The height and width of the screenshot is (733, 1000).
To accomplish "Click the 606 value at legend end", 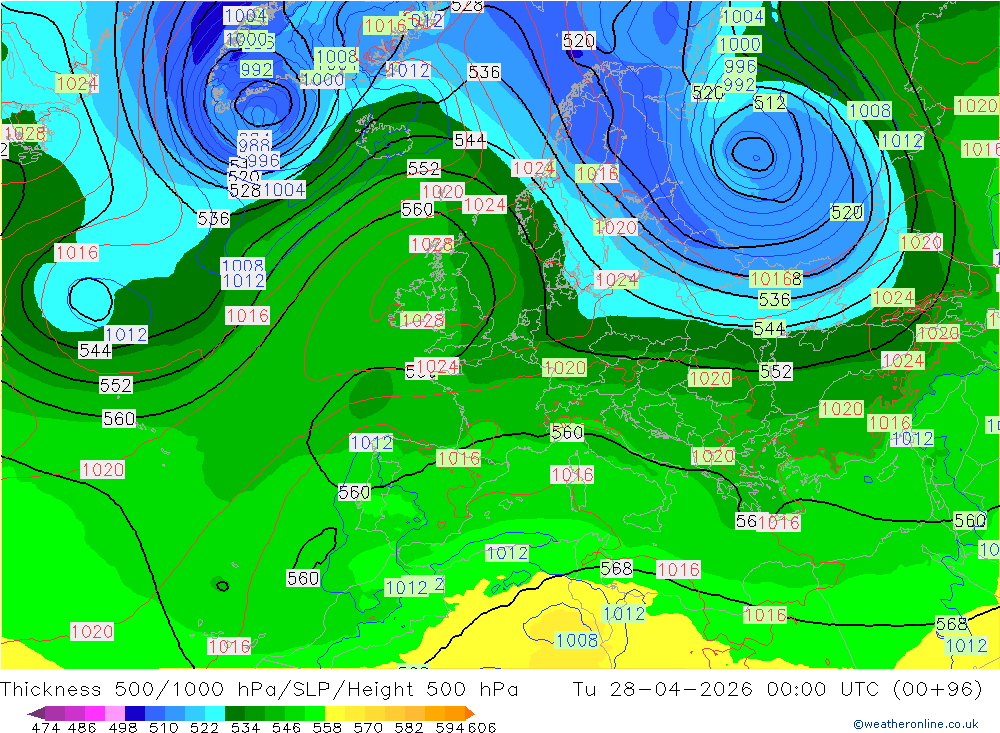I will (x=482, y=727).
